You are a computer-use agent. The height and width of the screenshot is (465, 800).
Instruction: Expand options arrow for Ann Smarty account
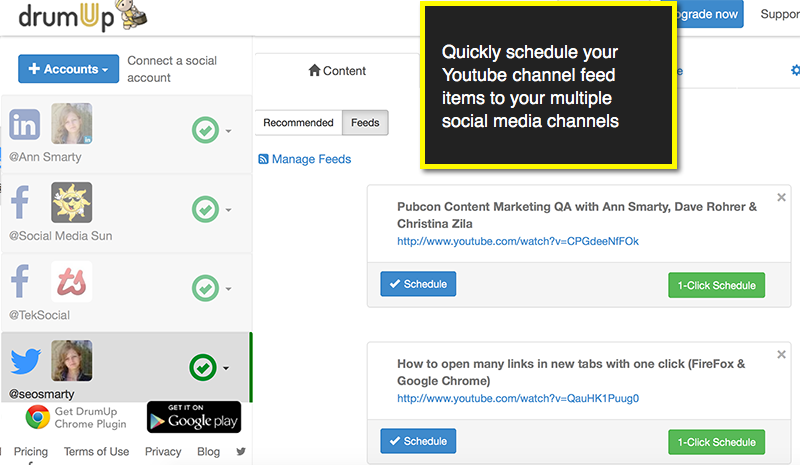[229, 131]
